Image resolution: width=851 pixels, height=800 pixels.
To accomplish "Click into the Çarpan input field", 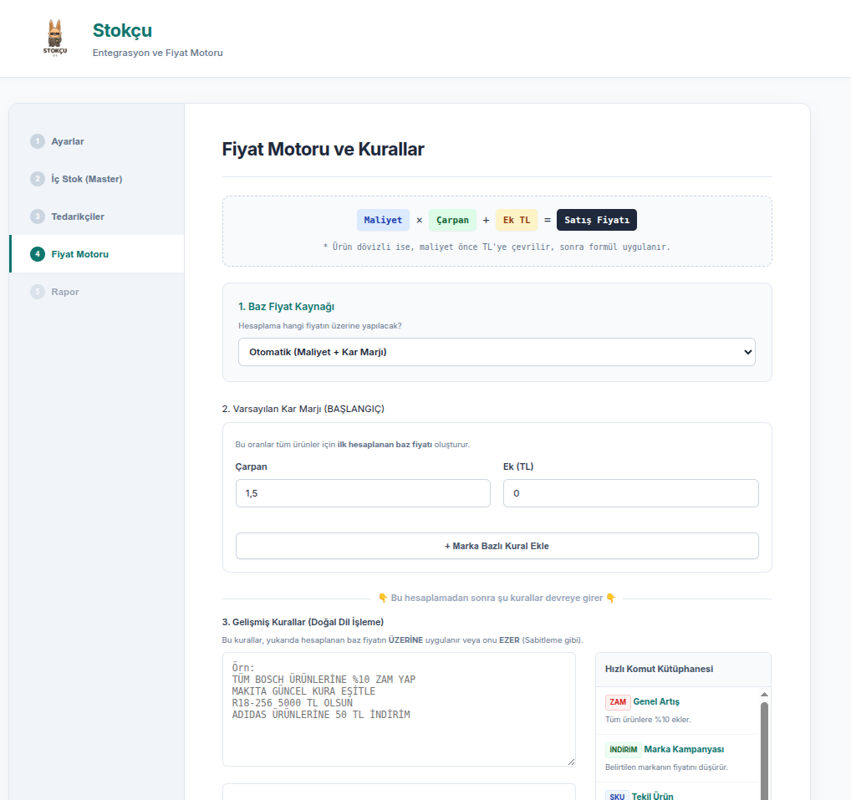I will [363, 493].
